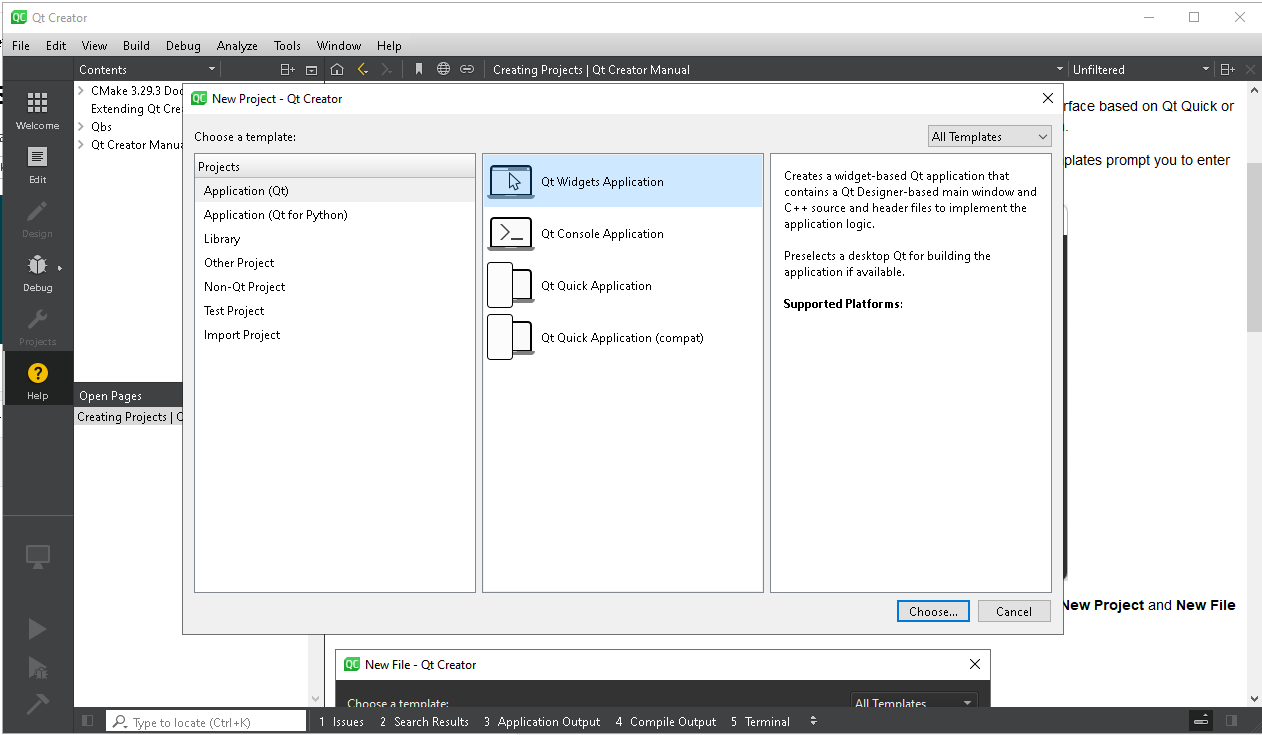Screen dimensions: 1262x735
Task: Pick the Qt Quick Application template
Action: 622,285
